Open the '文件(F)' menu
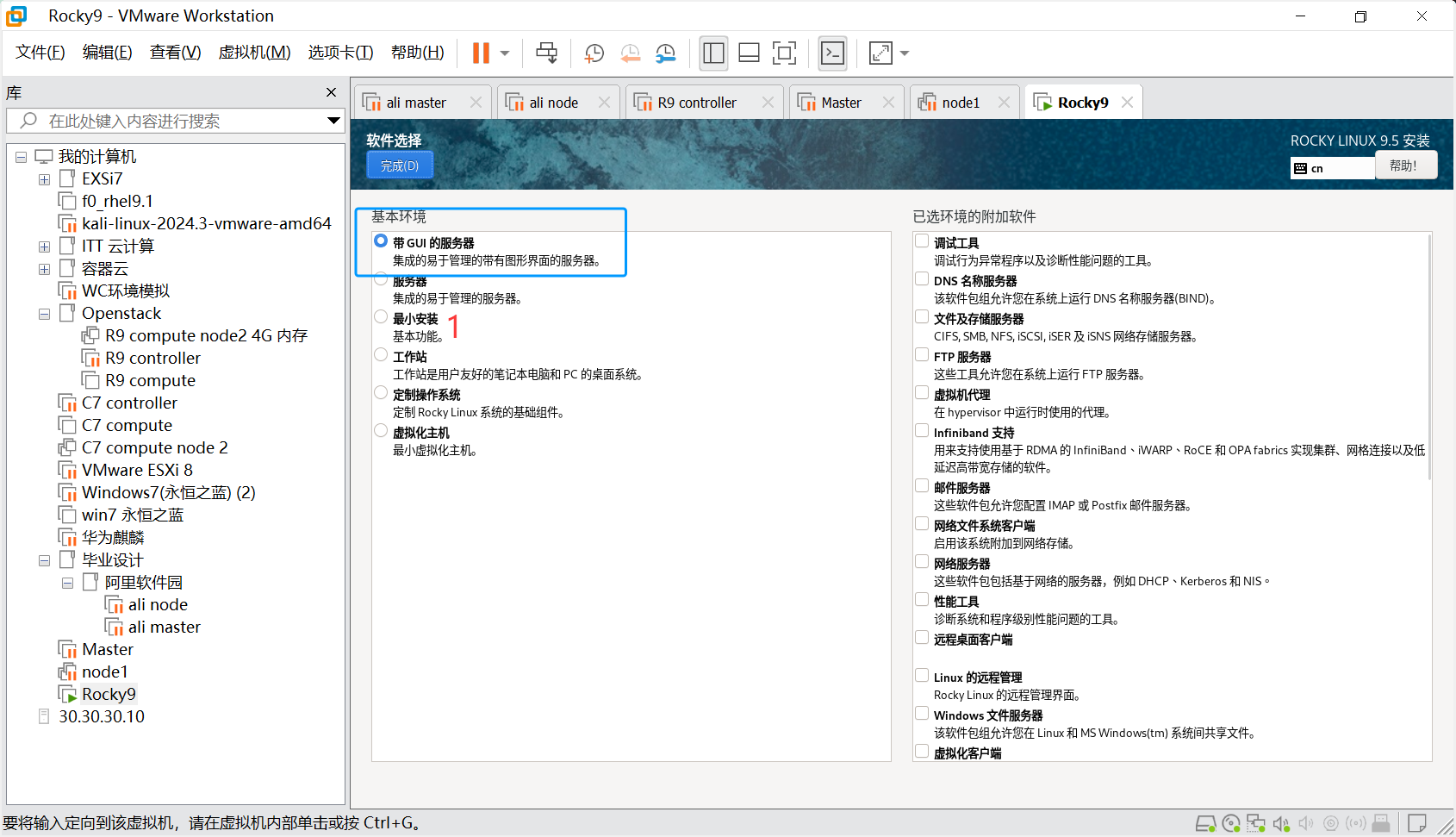Image resolution: width=1456 pixels, height=837 pixels. click(40, 53)
